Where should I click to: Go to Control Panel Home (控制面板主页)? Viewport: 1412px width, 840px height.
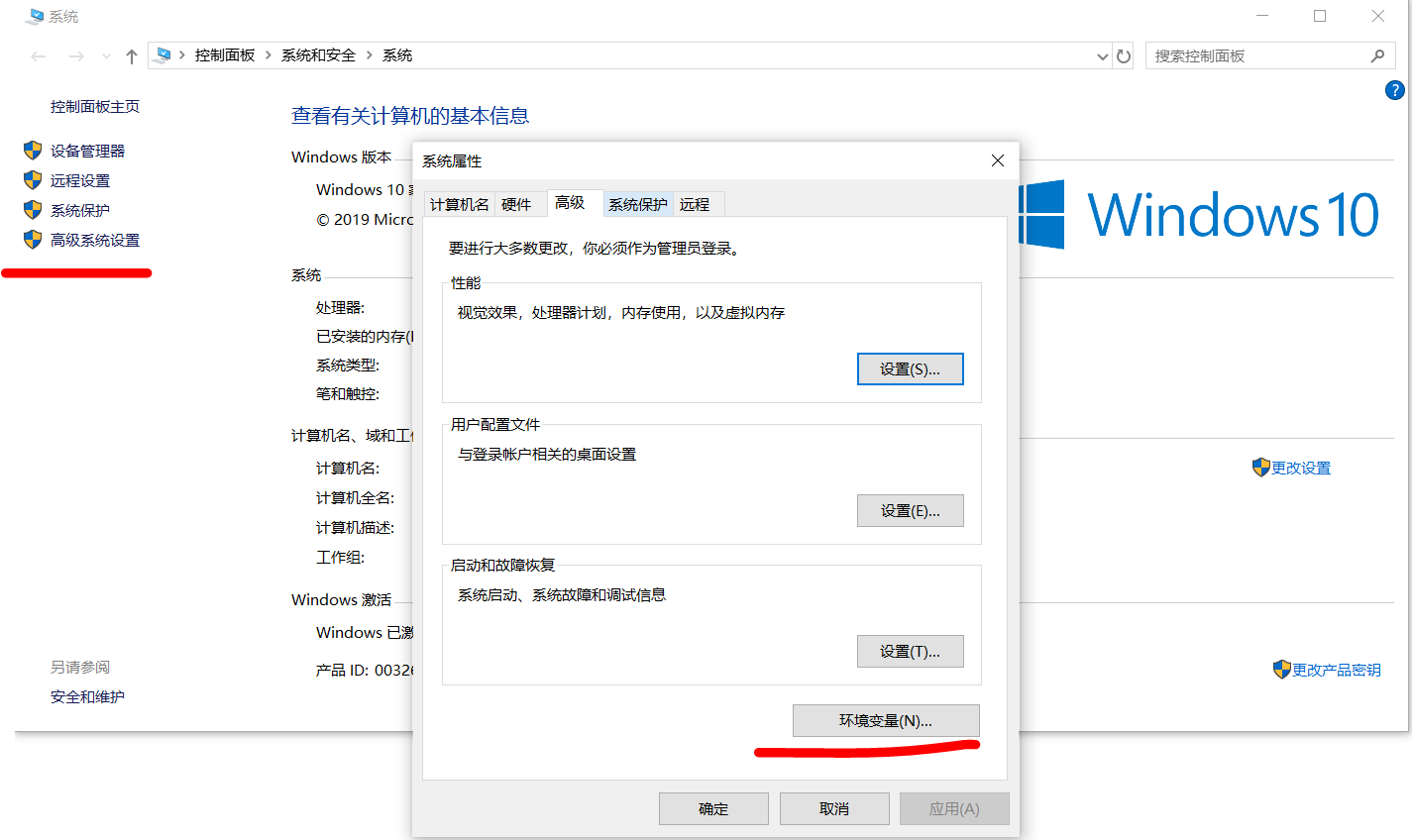point(95,107)
